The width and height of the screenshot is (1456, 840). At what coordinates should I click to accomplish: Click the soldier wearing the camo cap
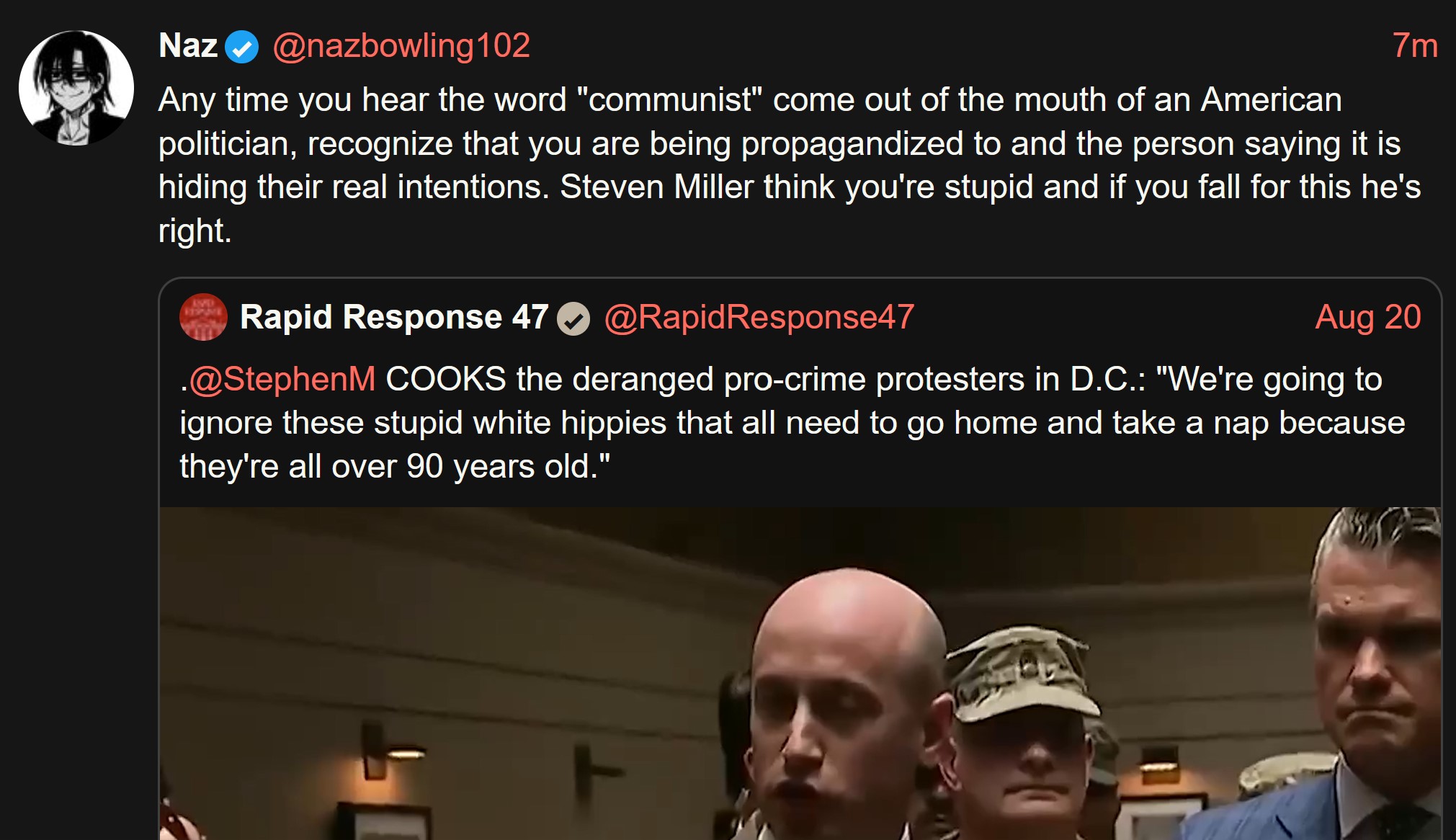coord(1023,728)
